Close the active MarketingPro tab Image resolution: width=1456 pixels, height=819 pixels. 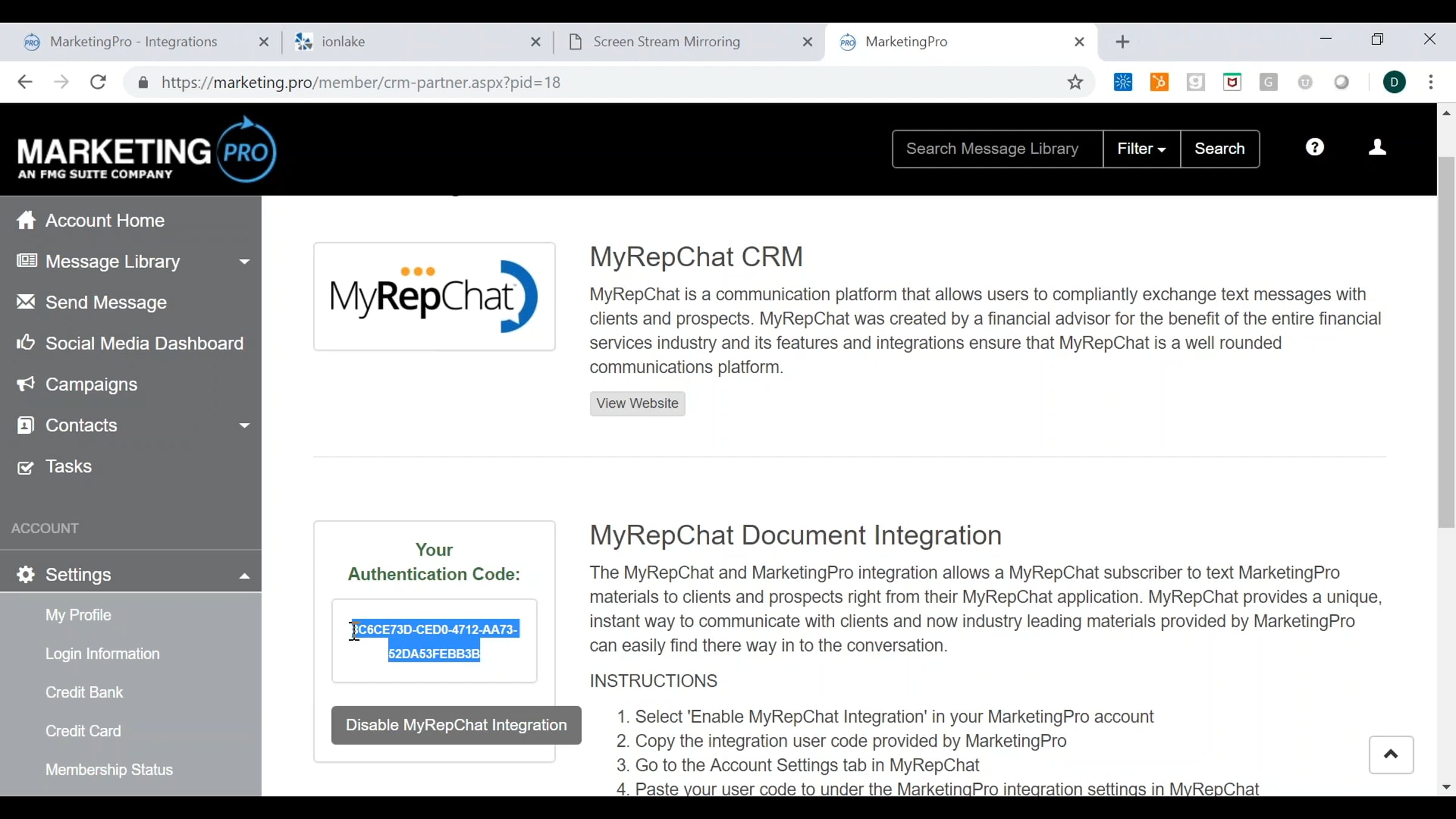(x=1079, y=42)
